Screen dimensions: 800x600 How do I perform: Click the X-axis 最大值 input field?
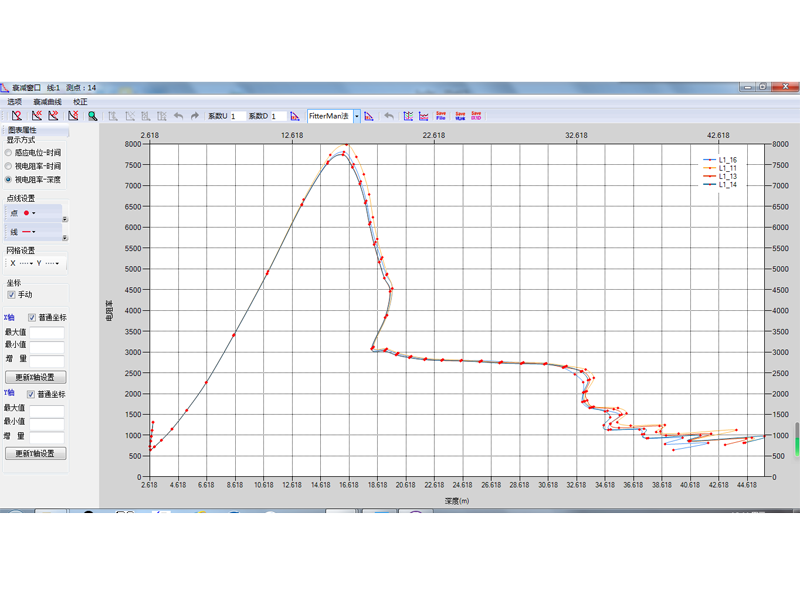point(47,333)
